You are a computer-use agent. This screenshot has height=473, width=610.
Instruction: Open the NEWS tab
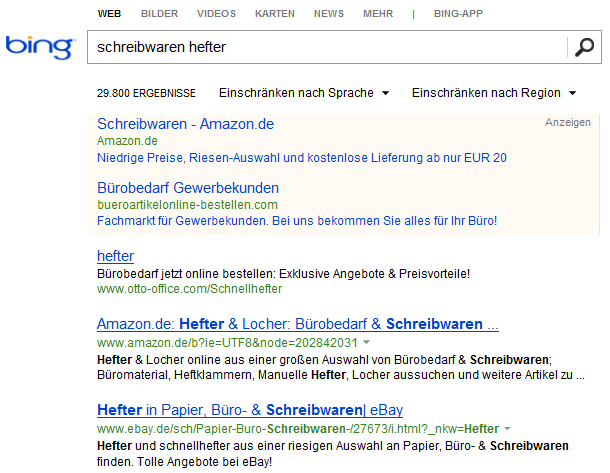(x=329, y=14)
